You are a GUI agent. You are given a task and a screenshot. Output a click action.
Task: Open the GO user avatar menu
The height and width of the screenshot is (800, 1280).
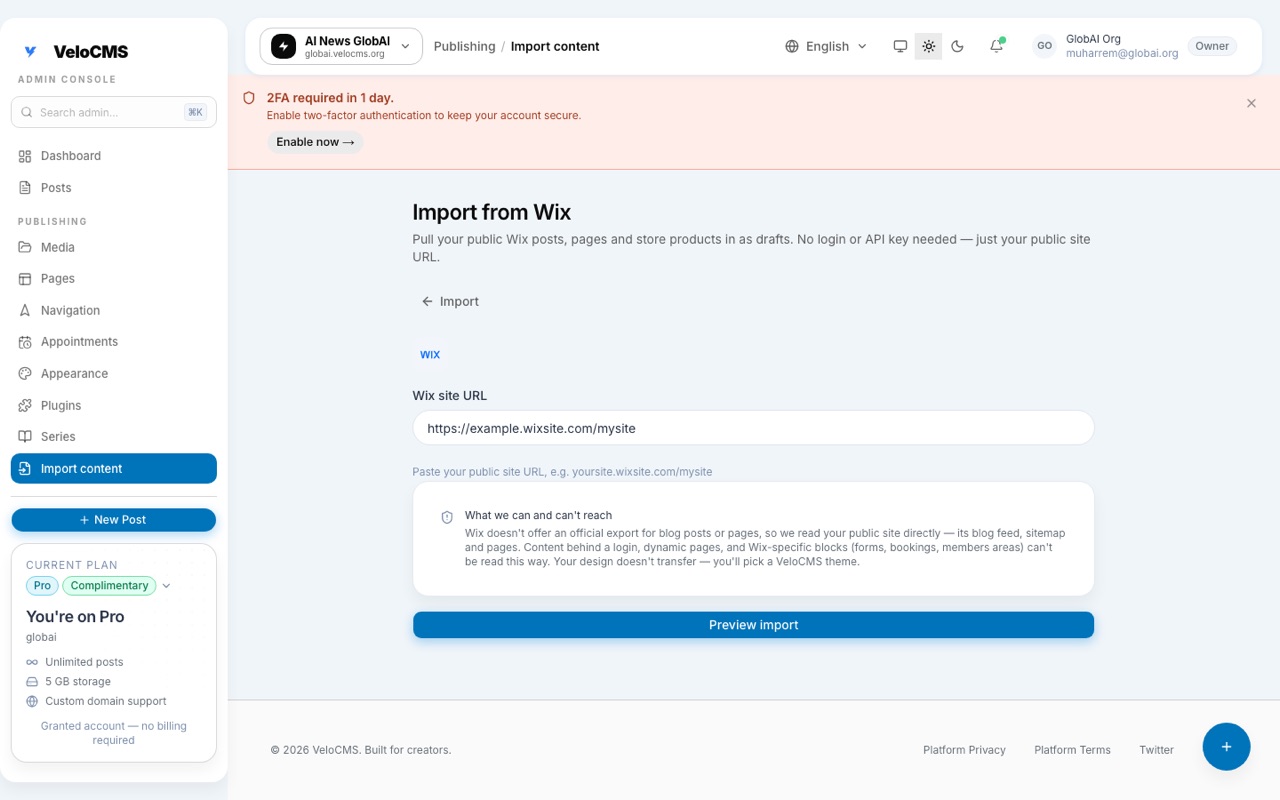point(1044,46)
